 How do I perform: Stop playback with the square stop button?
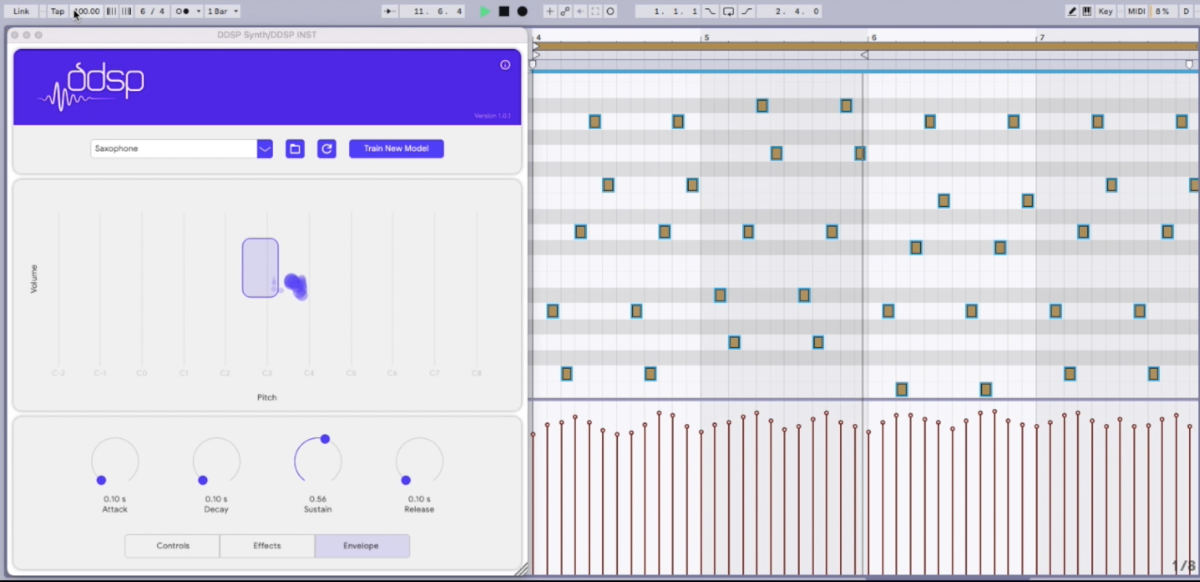pos(504,11)
